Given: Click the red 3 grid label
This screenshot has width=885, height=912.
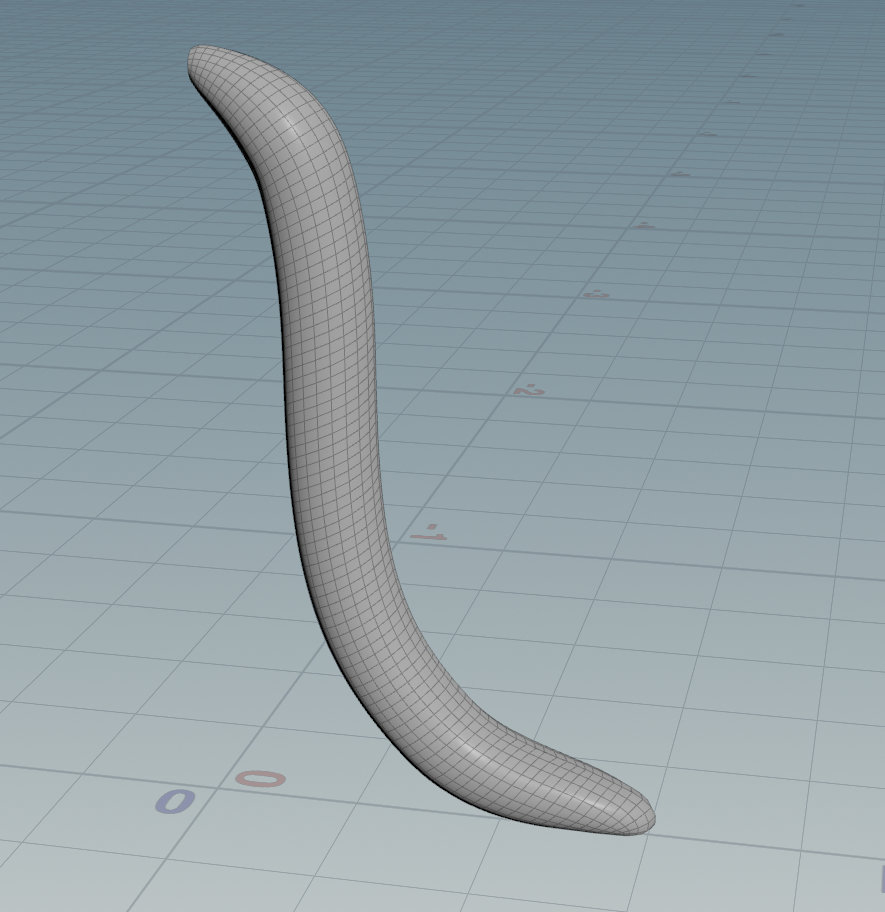Looking at the screenshot, I should (596, 294).
